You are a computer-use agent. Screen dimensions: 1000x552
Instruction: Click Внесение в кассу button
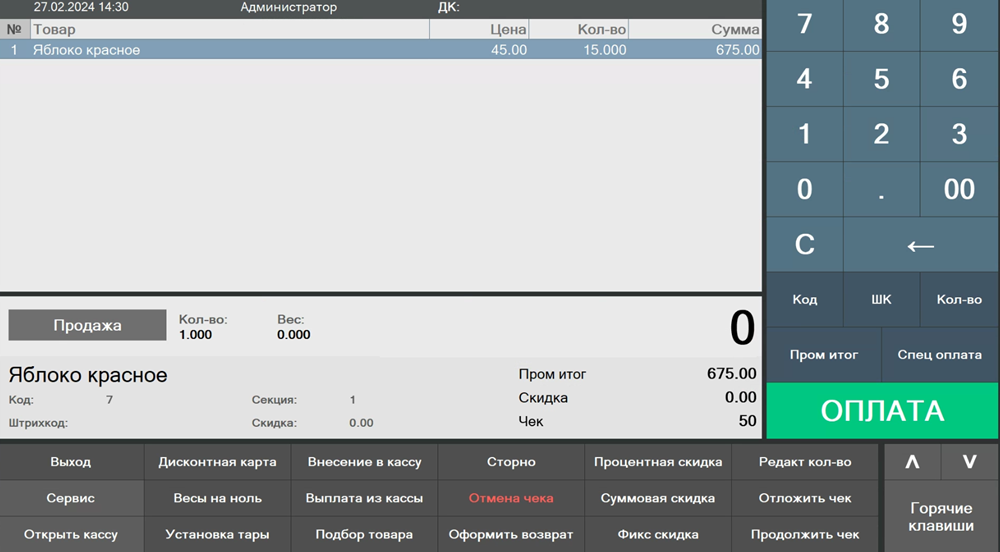[364, 462]
